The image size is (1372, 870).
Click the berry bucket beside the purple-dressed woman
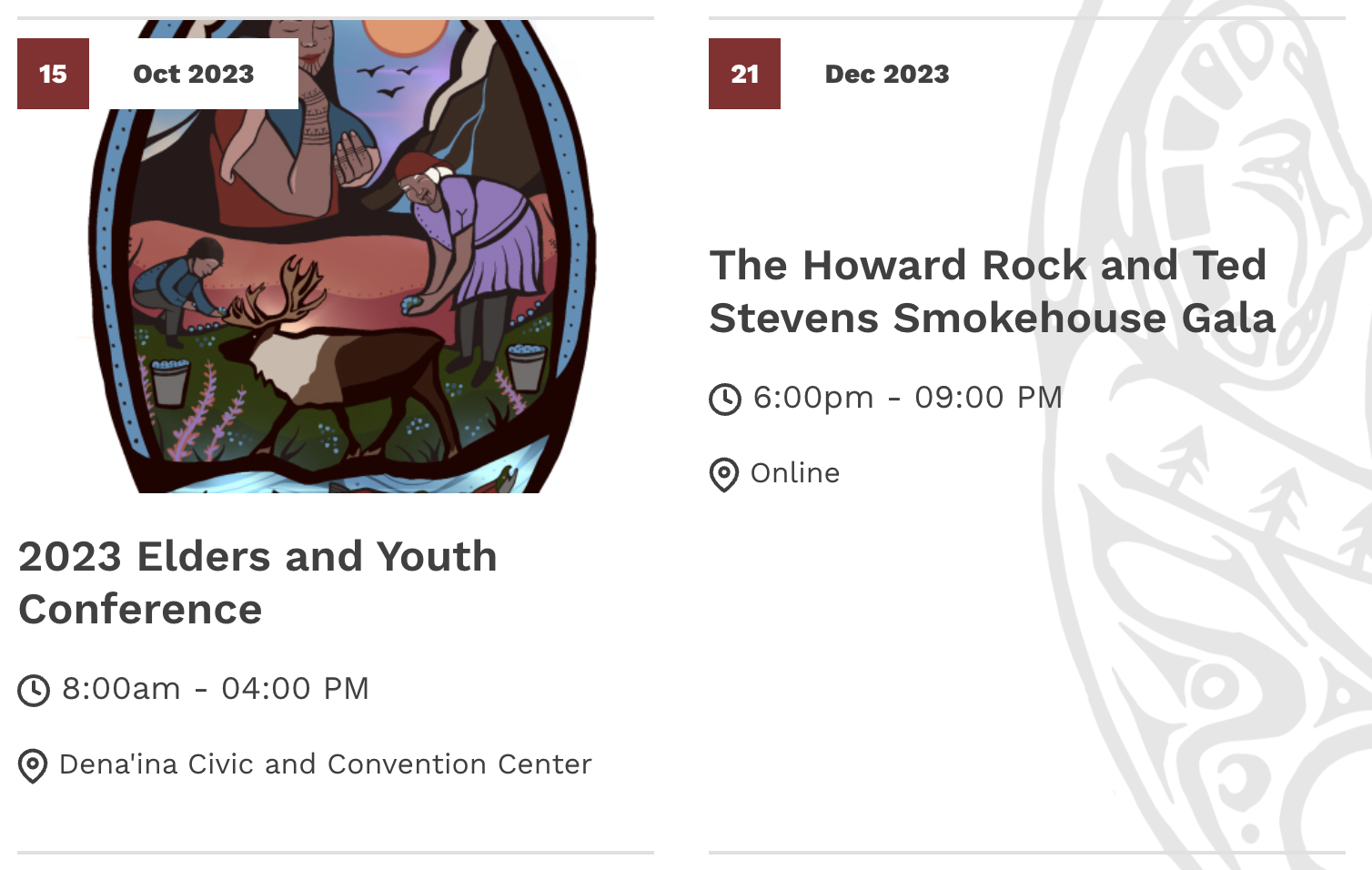click(x=526, y=366)
